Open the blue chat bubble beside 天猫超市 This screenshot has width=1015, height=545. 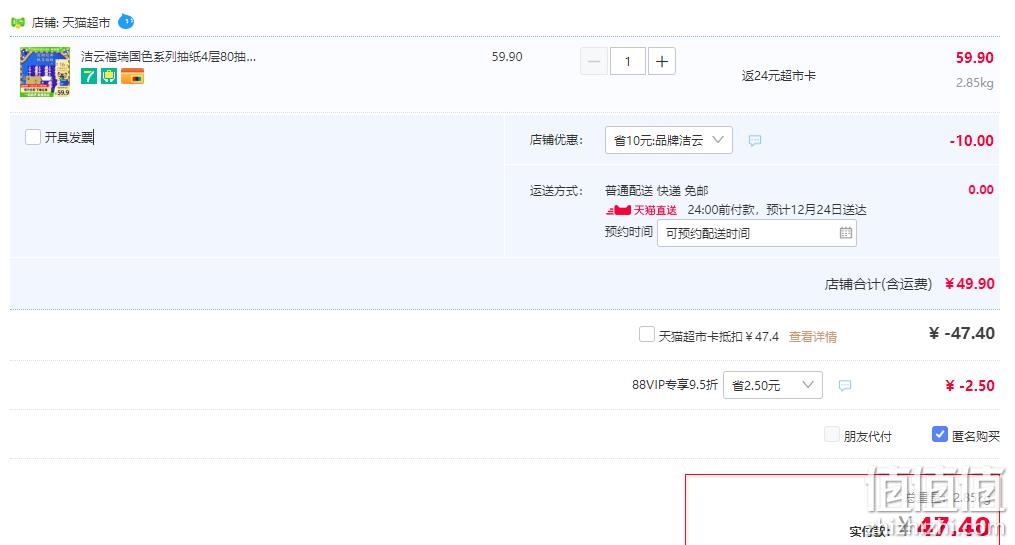click(126, 21)
